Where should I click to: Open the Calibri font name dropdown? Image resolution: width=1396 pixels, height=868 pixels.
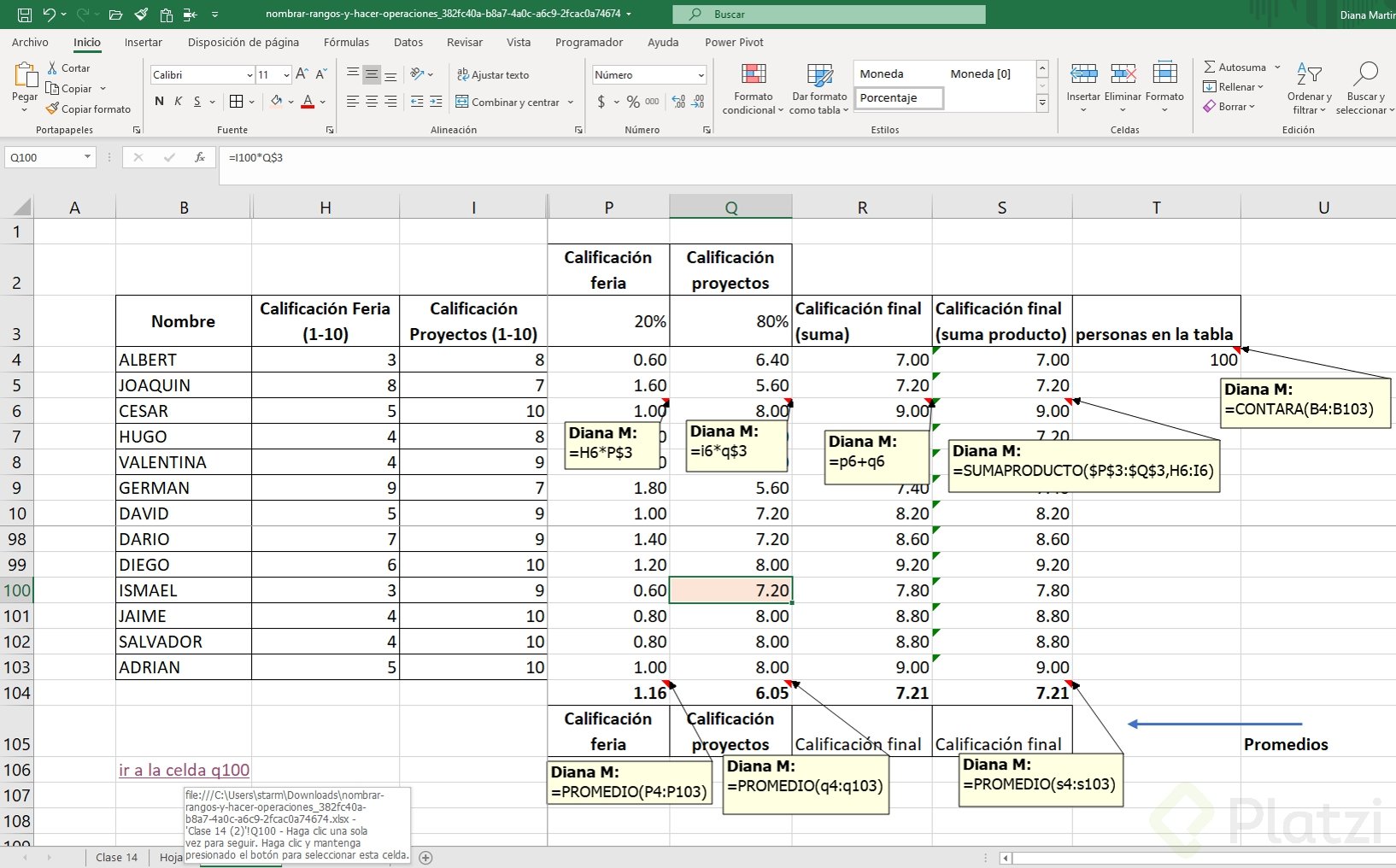(x=249, y=75)
